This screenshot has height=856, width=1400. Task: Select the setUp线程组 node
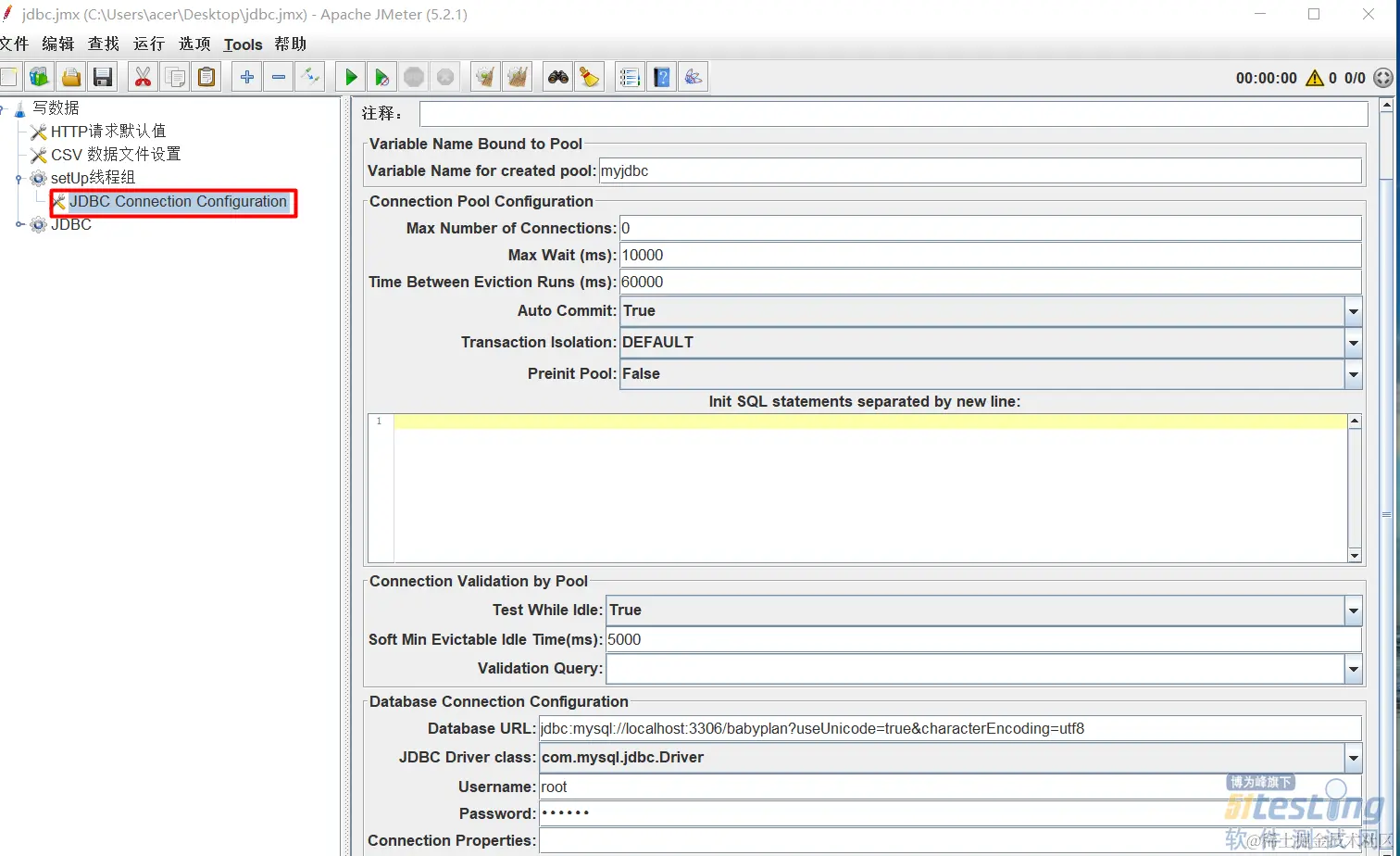pyautogui.click(x=93, y=178)
